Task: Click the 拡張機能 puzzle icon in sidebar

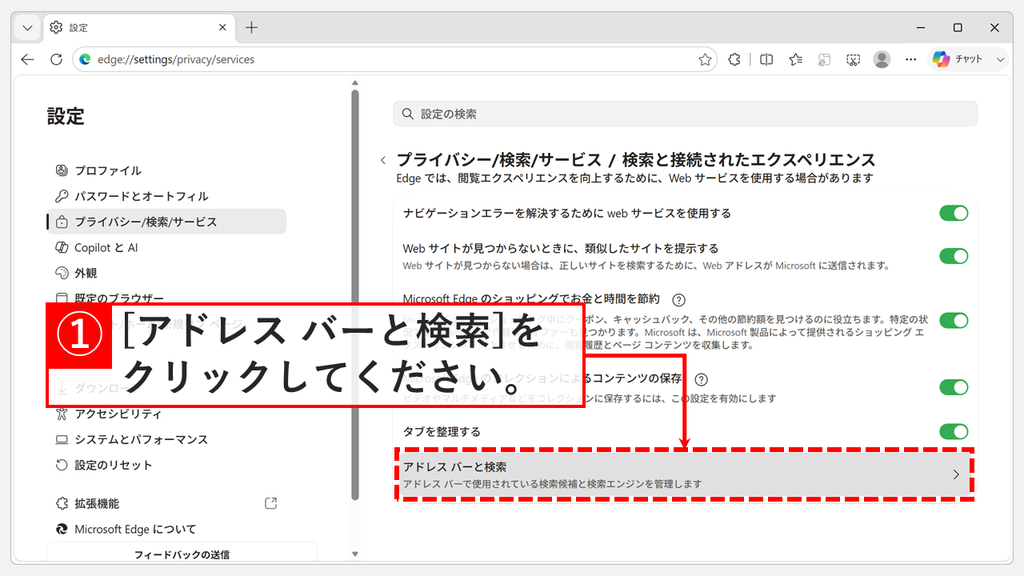Action: tap(61, 504)
